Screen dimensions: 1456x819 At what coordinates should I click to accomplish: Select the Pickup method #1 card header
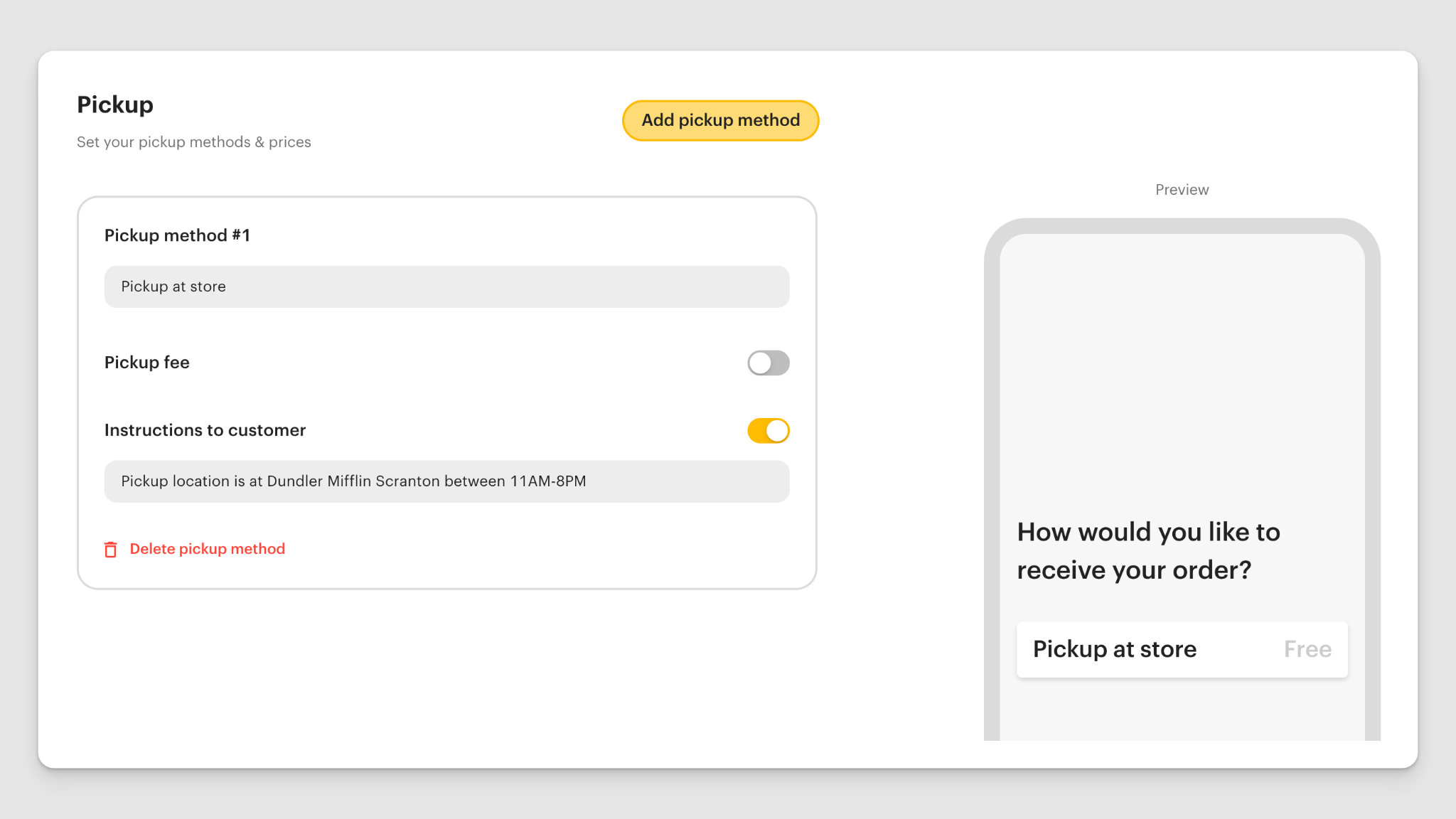click(x=177, y=235)
